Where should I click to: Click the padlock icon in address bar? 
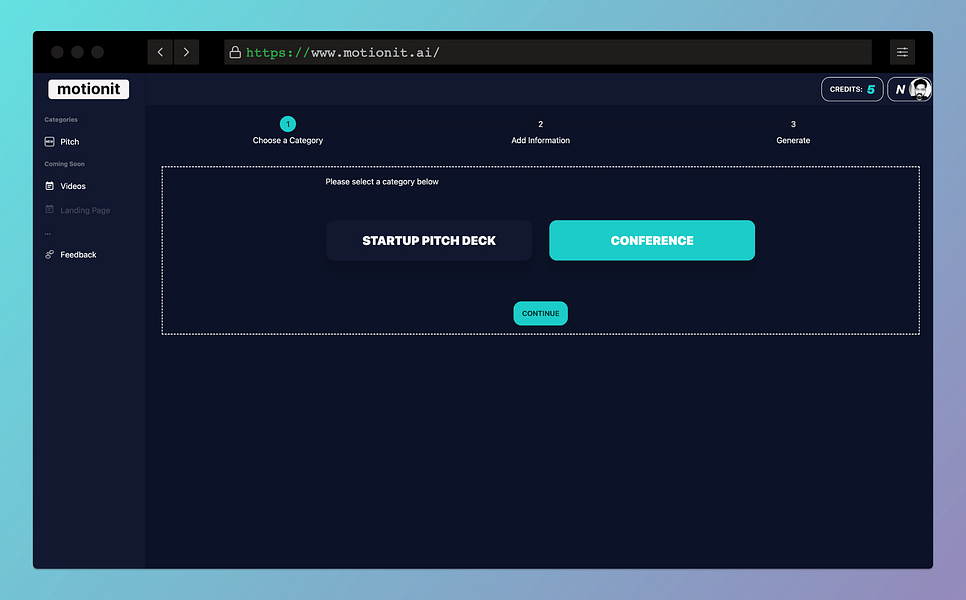[235, 52]
